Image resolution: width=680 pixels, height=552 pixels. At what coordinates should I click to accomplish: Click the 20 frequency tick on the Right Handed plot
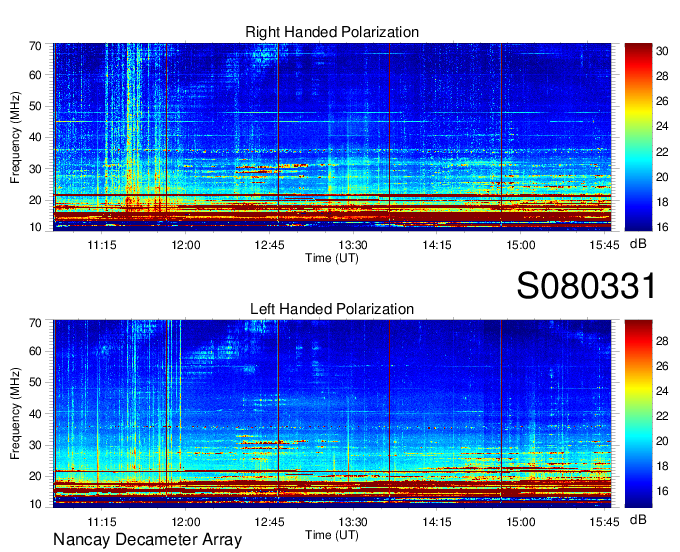coord(35,200)
